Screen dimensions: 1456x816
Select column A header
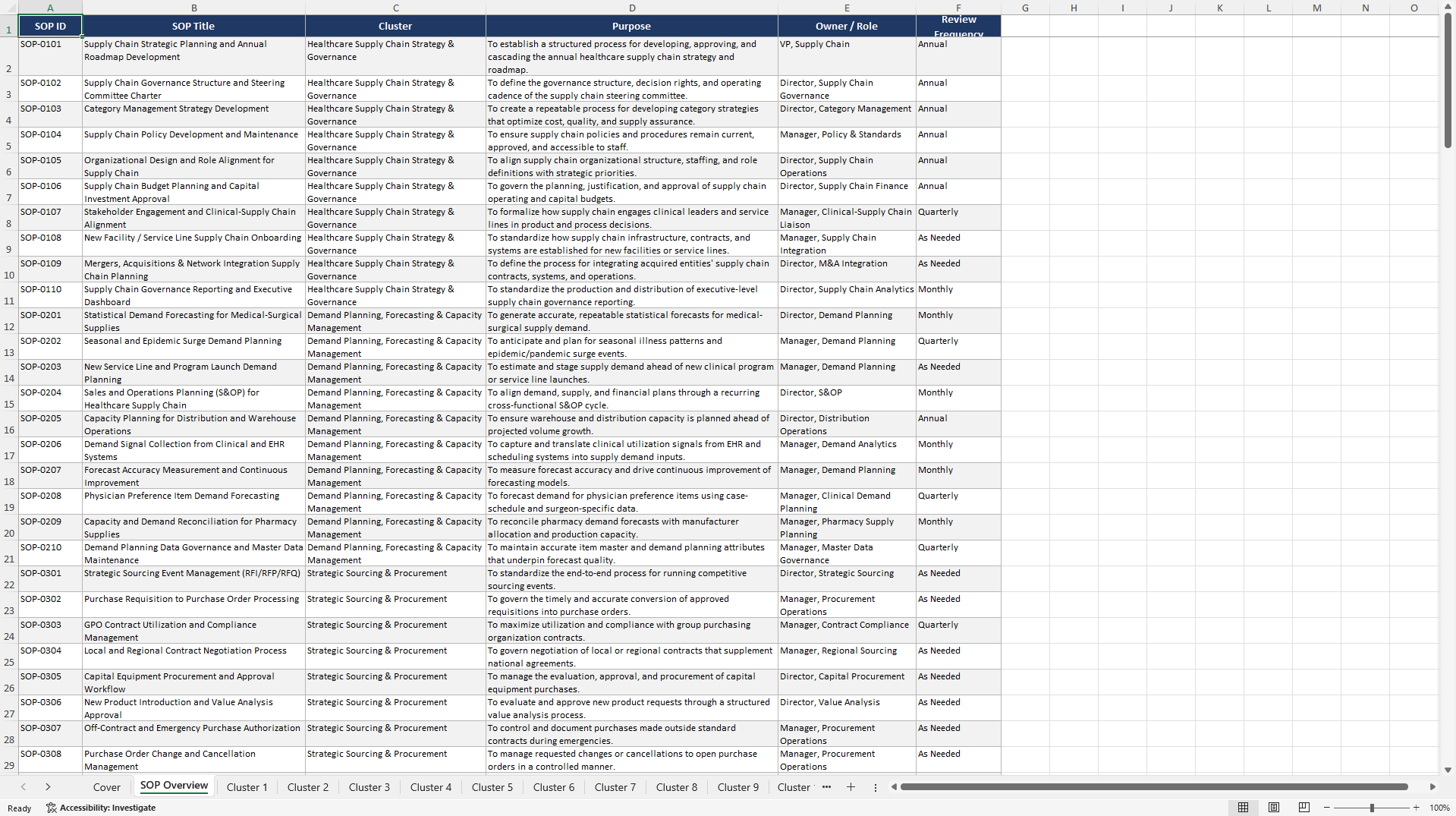[50, 8]
